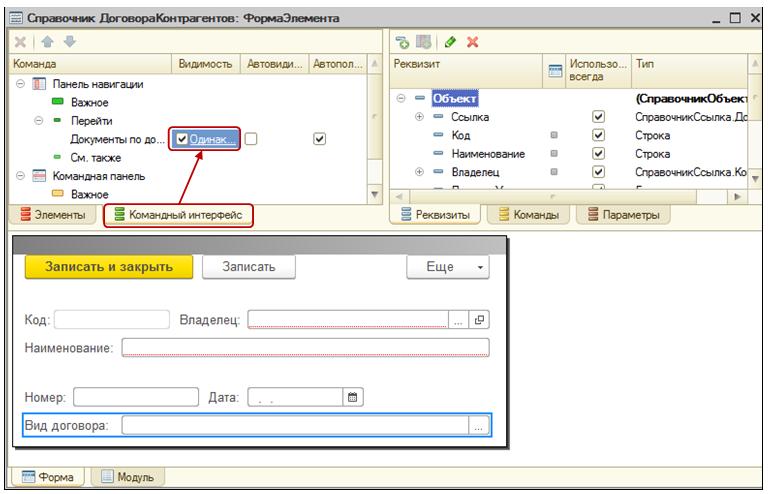This screenshot has height=494, width=769.
Task: Click the add column icon in attributes toolbar
Action: pos(423,42)
